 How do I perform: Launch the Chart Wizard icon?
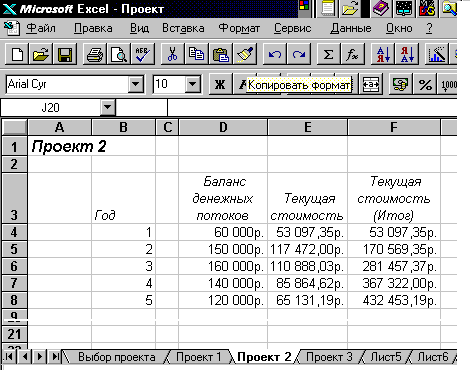coord(437,54)
